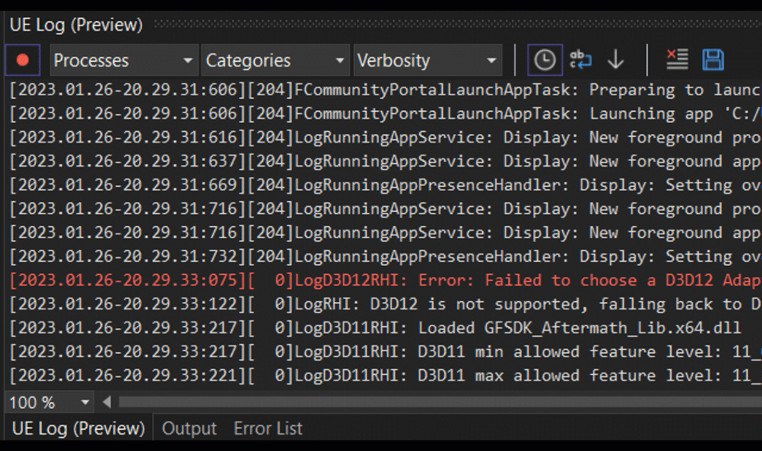The image size is (762, 451).
Task: Toggle word wrap in the log
Action: tap(580, 60)
